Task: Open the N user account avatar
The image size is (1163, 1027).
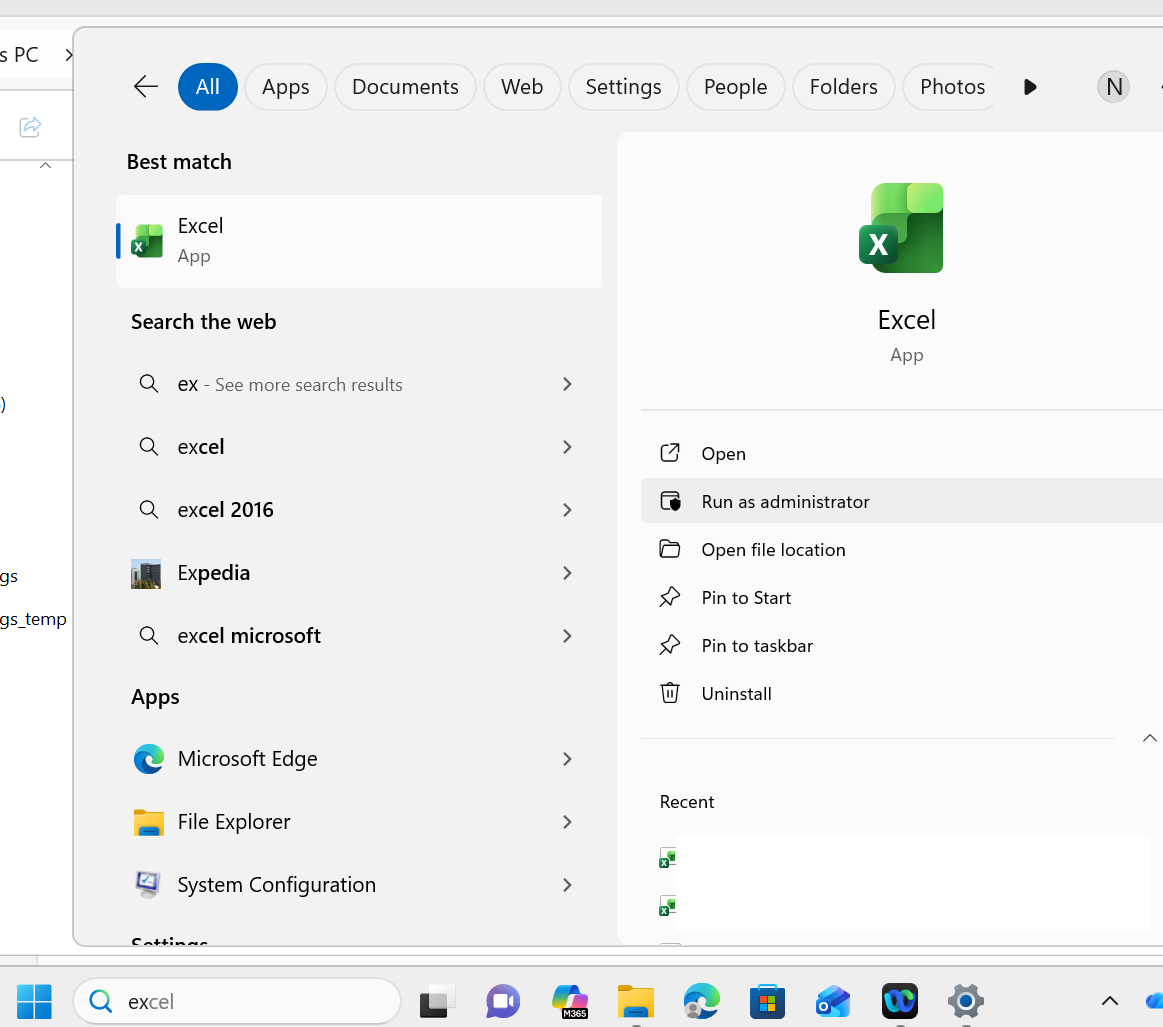Action: tap(1113, 87)
